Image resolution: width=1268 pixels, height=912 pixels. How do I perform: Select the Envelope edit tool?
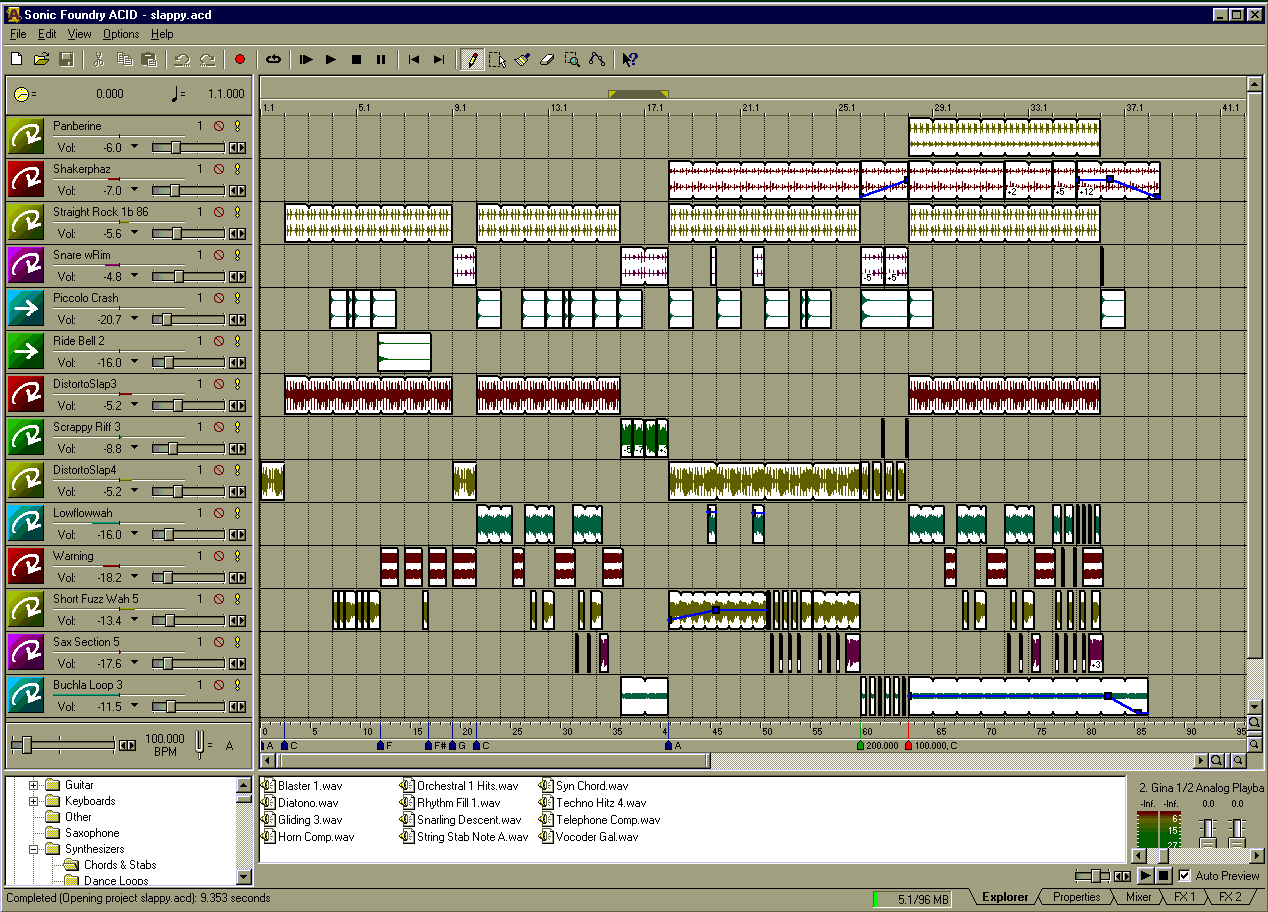point(597,60)
